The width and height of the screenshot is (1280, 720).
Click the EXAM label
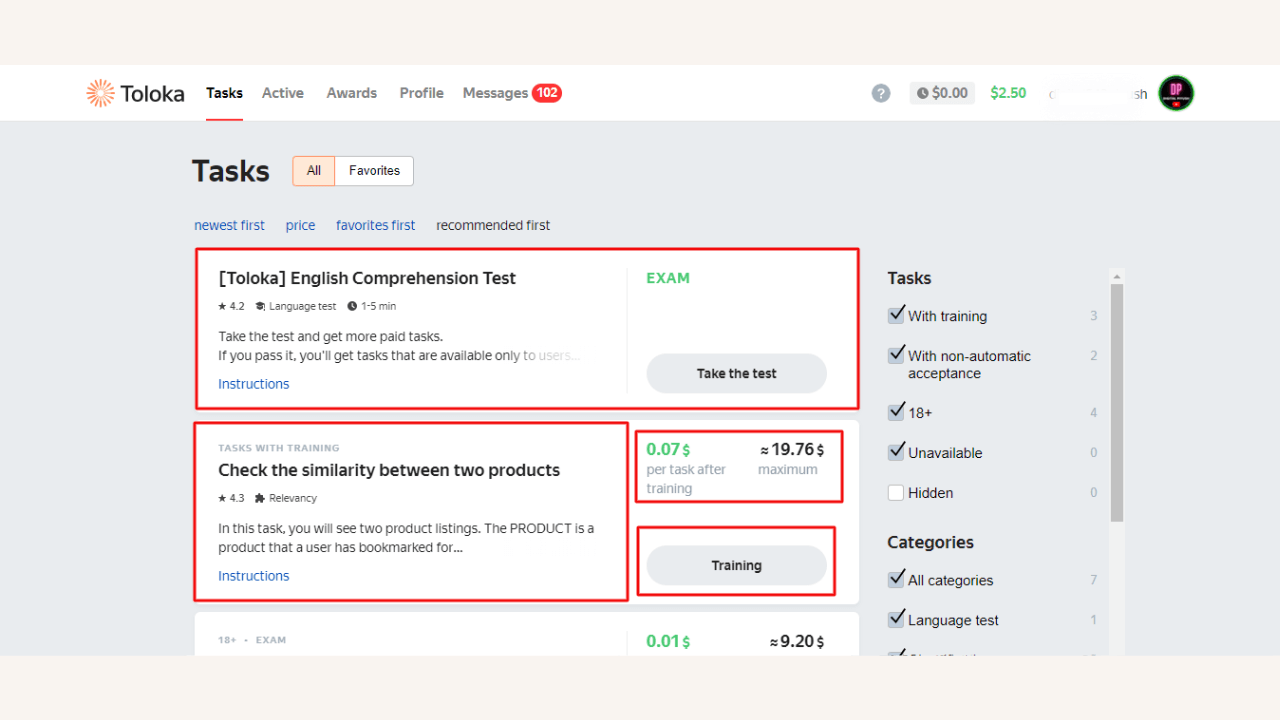(668, 278)
